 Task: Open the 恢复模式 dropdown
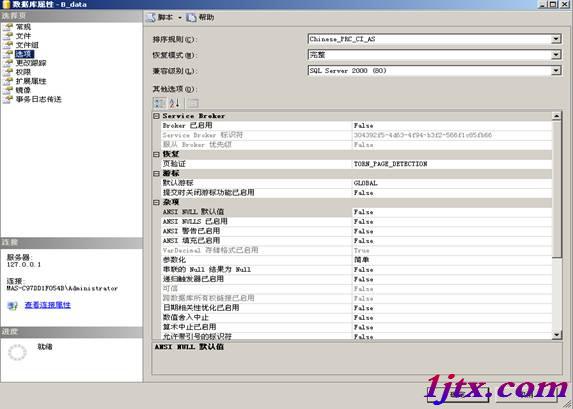(x=556, y=55)
